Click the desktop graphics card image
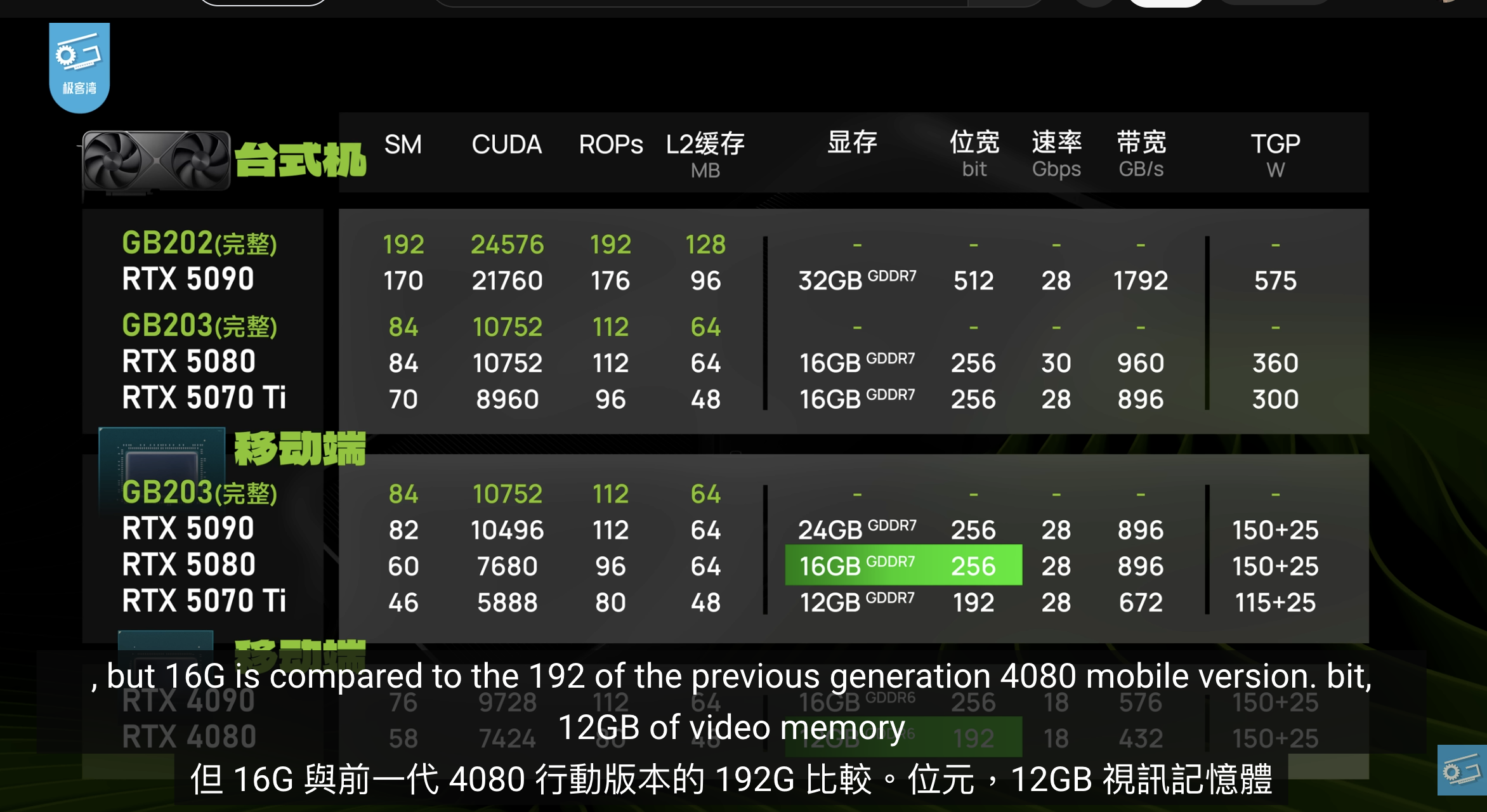Screen dimensions: 1487x812 [x=155, y=160]
